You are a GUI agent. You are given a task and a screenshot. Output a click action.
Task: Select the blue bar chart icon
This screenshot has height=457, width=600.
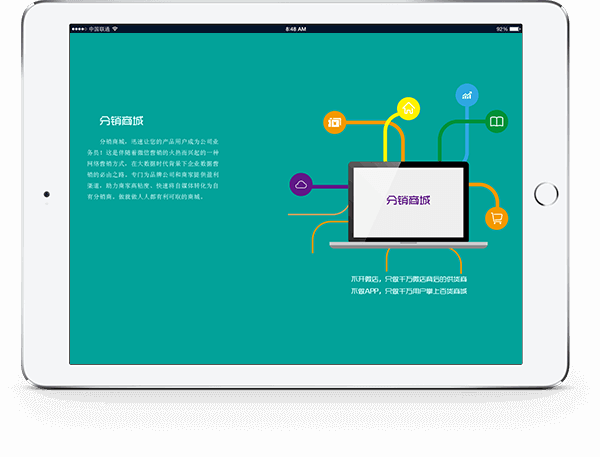pyautogui.click(x=466, y=95)
